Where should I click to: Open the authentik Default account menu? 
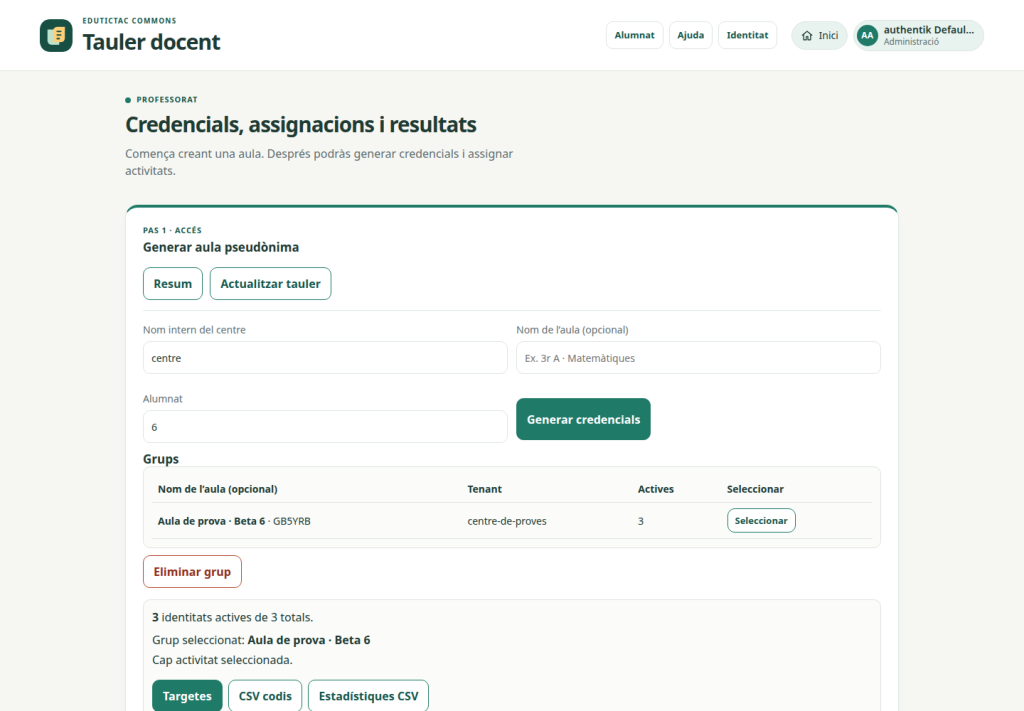click(x=918, y=35)
